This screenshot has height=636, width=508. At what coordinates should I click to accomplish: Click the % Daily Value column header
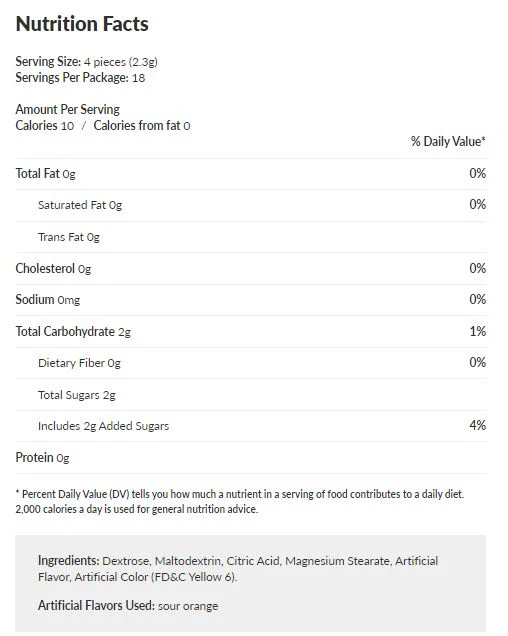448,141
